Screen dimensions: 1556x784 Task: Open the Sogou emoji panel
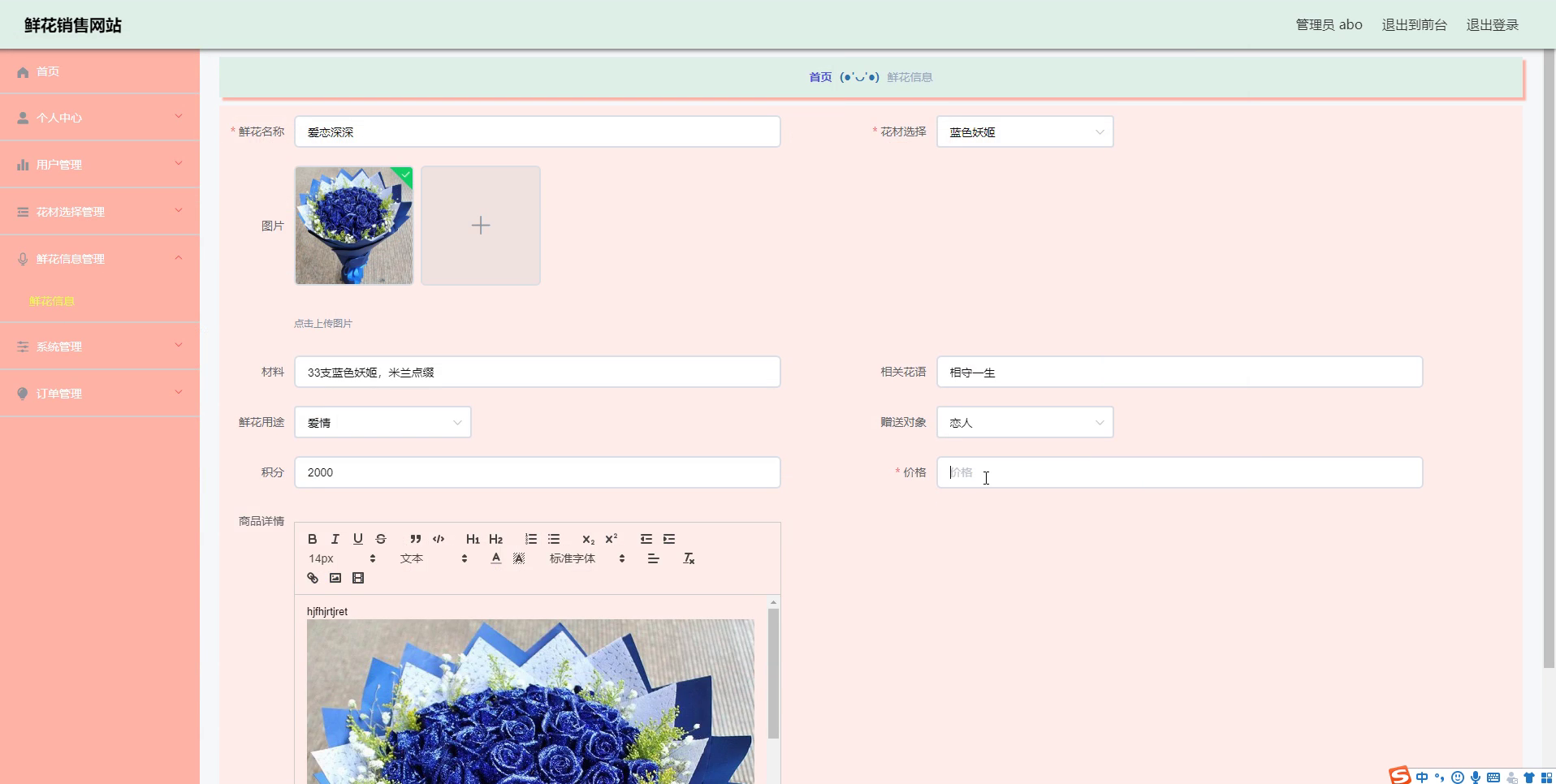point(1458,778)
